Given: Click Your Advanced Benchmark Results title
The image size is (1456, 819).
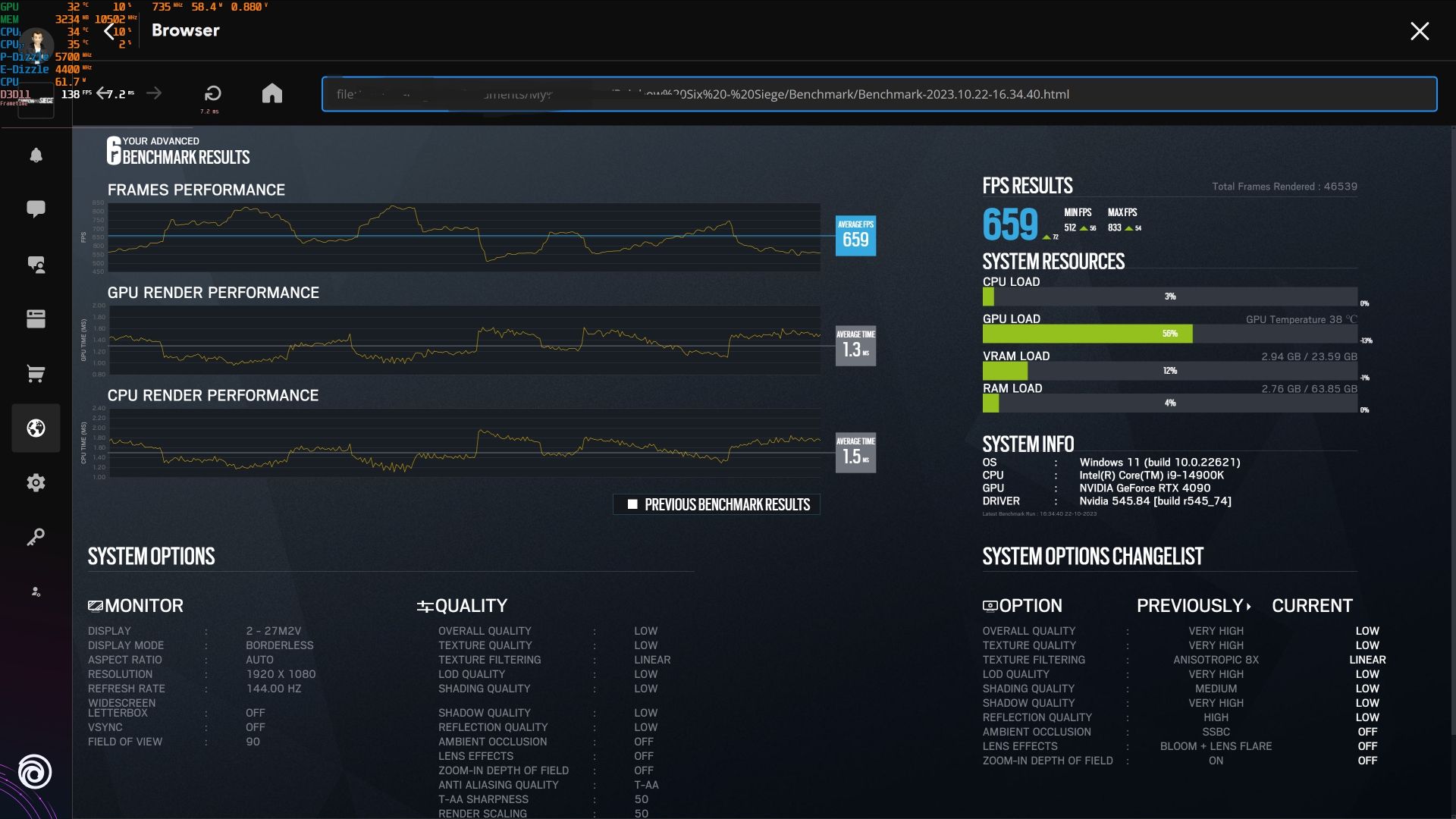Looking at the screenshot, I should pos(178,150).
